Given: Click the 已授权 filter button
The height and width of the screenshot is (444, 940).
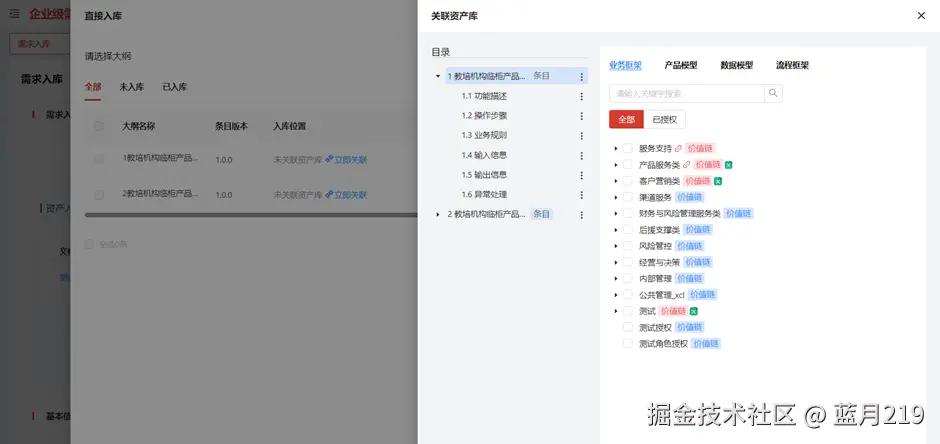Looking at the screenshot, I should coord(665,119).
